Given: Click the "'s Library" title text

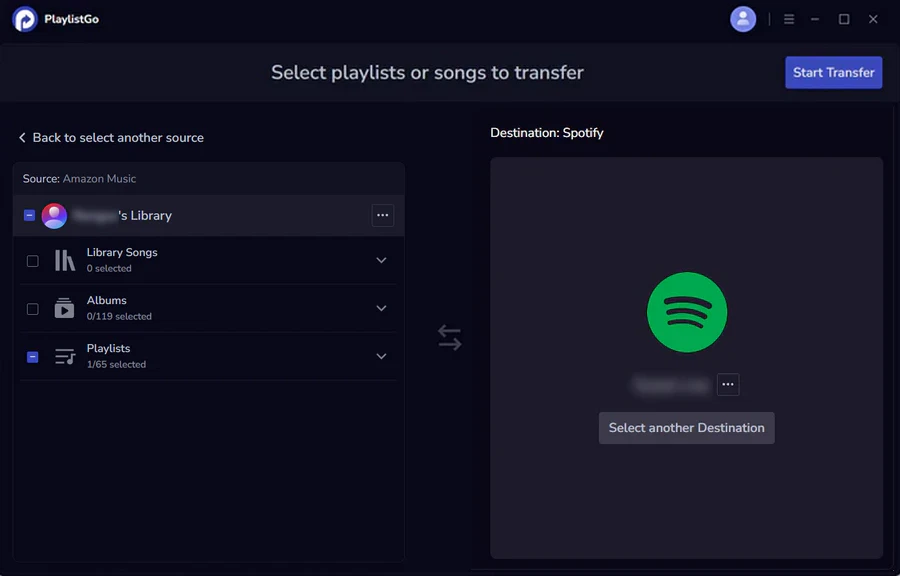Looking at the screenshot, I should pyautogui.click(x=145, y=216).
